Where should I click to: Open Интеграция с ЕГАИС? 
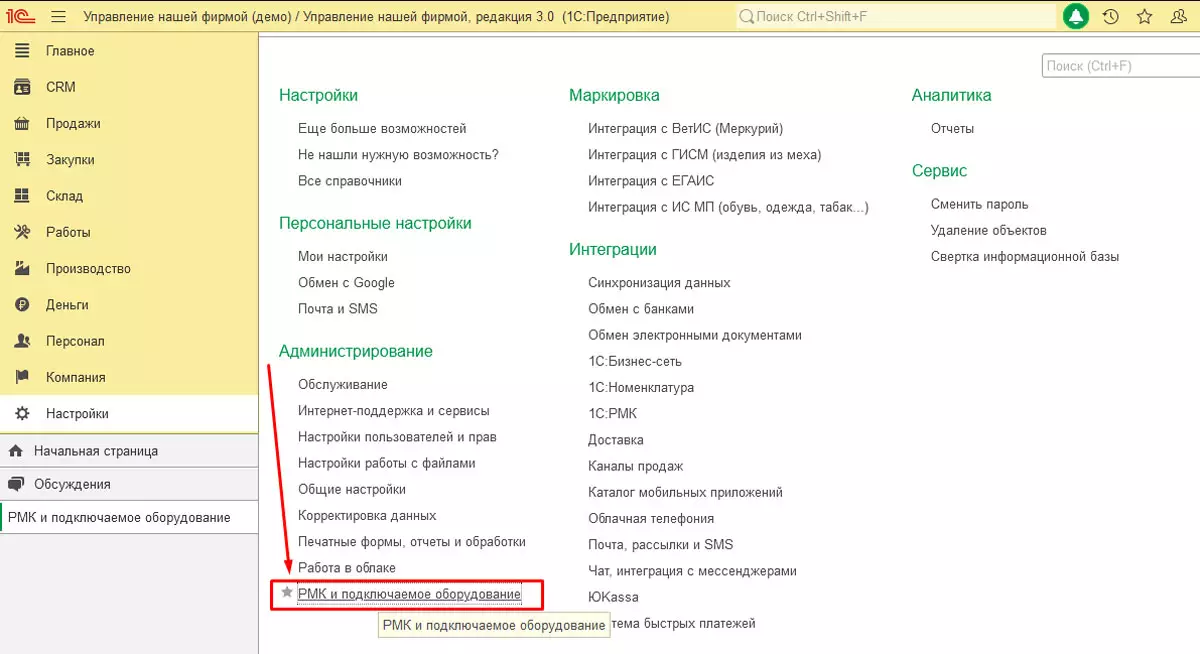coord(651,181)
